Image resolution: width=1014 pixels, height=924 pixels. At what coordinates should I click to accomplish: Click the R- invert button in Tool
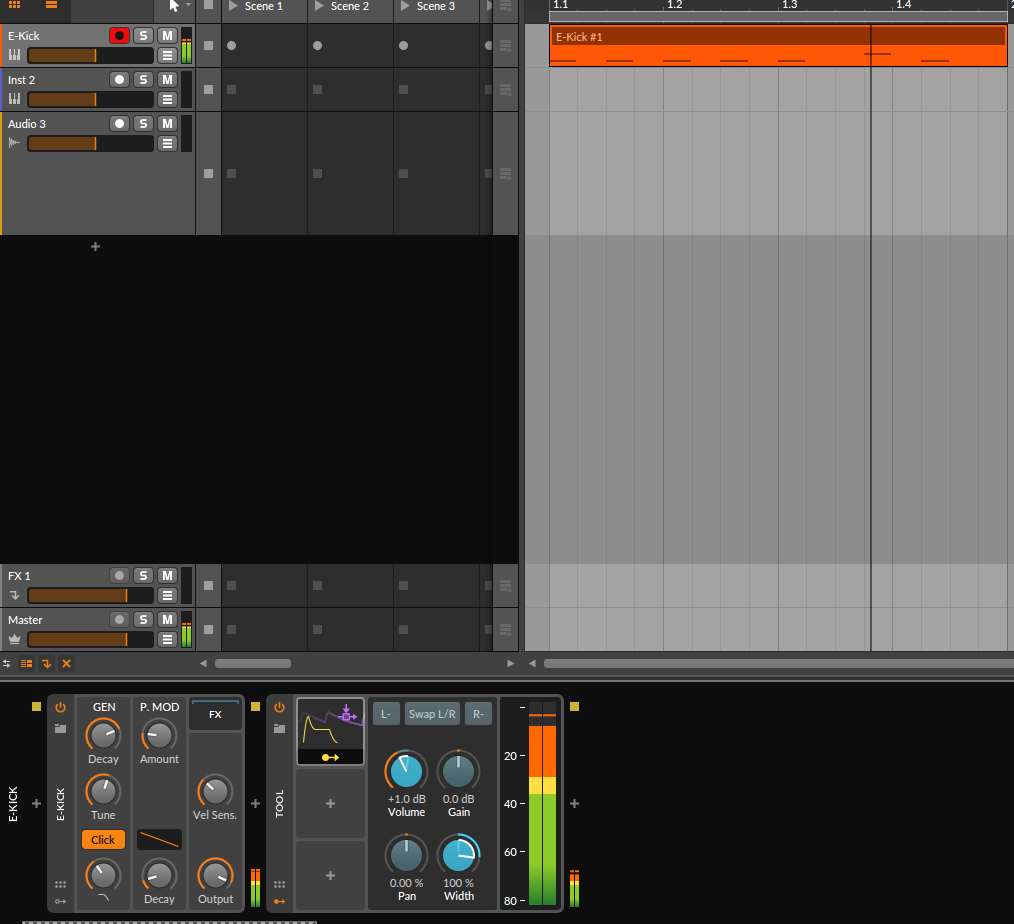pos(479,714)
